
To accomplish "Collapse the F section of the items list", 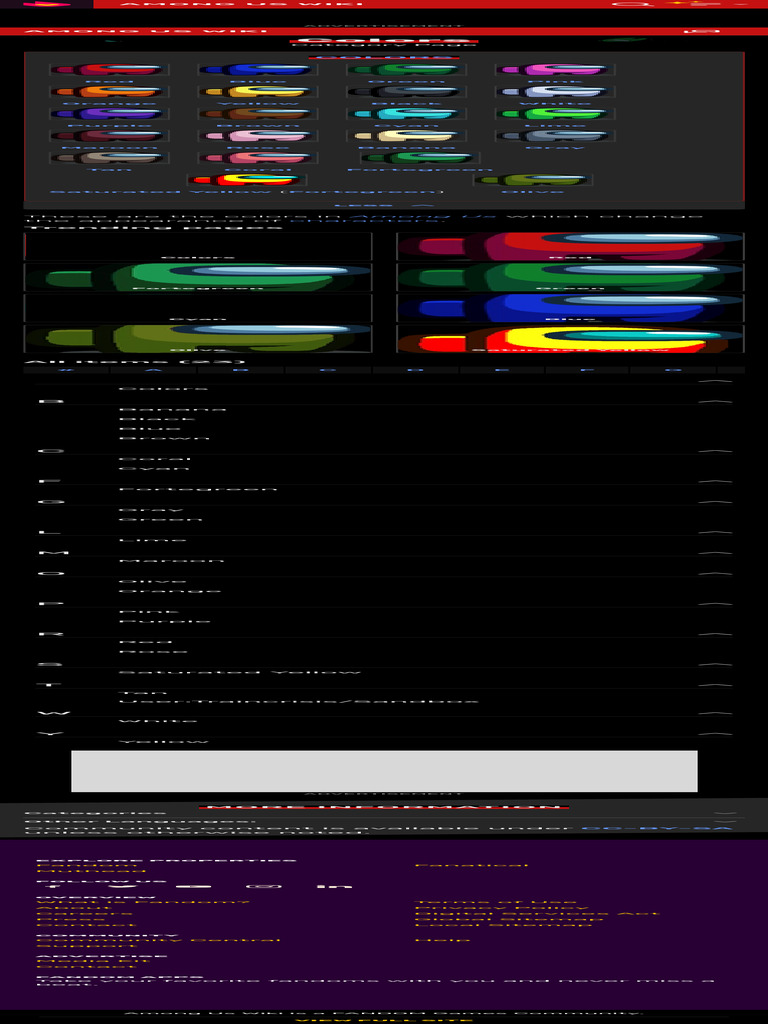I will 715,481.
